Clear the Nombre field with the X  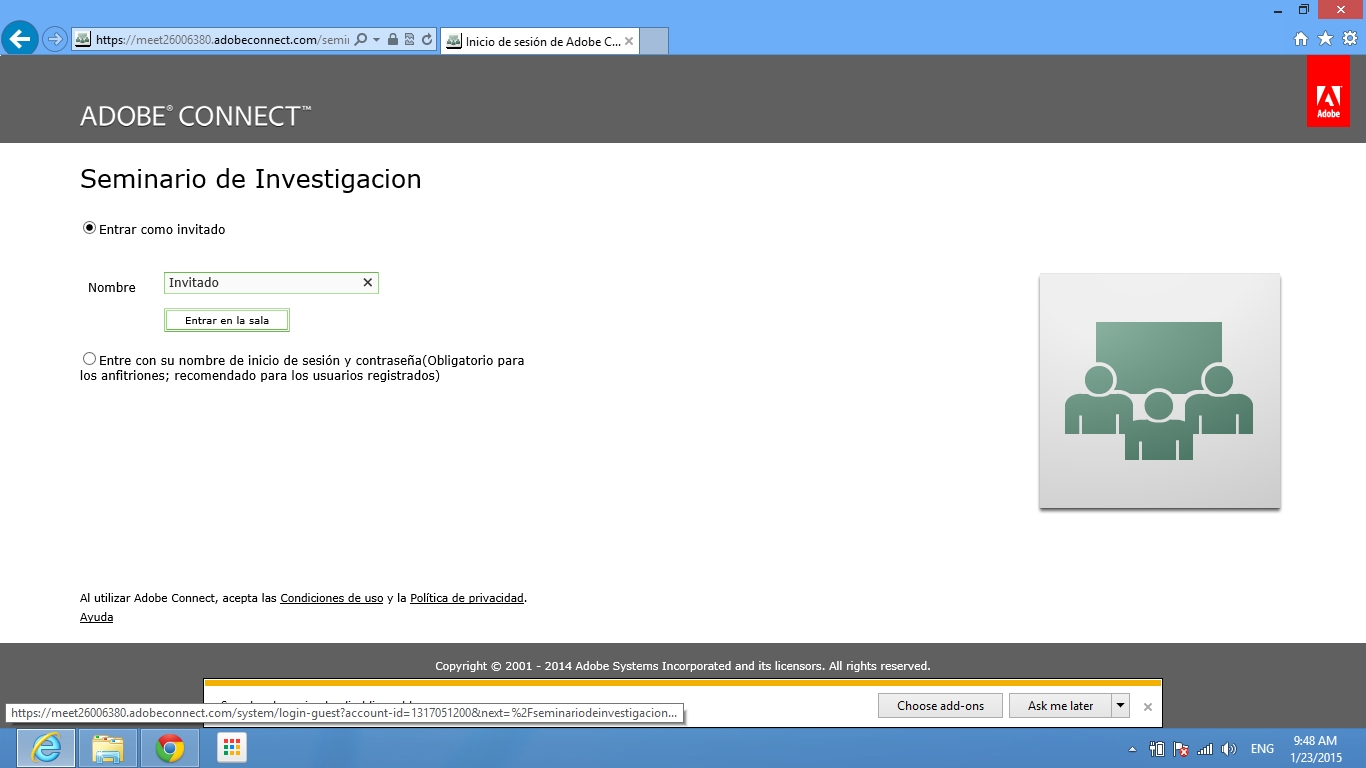coord(367,283)
